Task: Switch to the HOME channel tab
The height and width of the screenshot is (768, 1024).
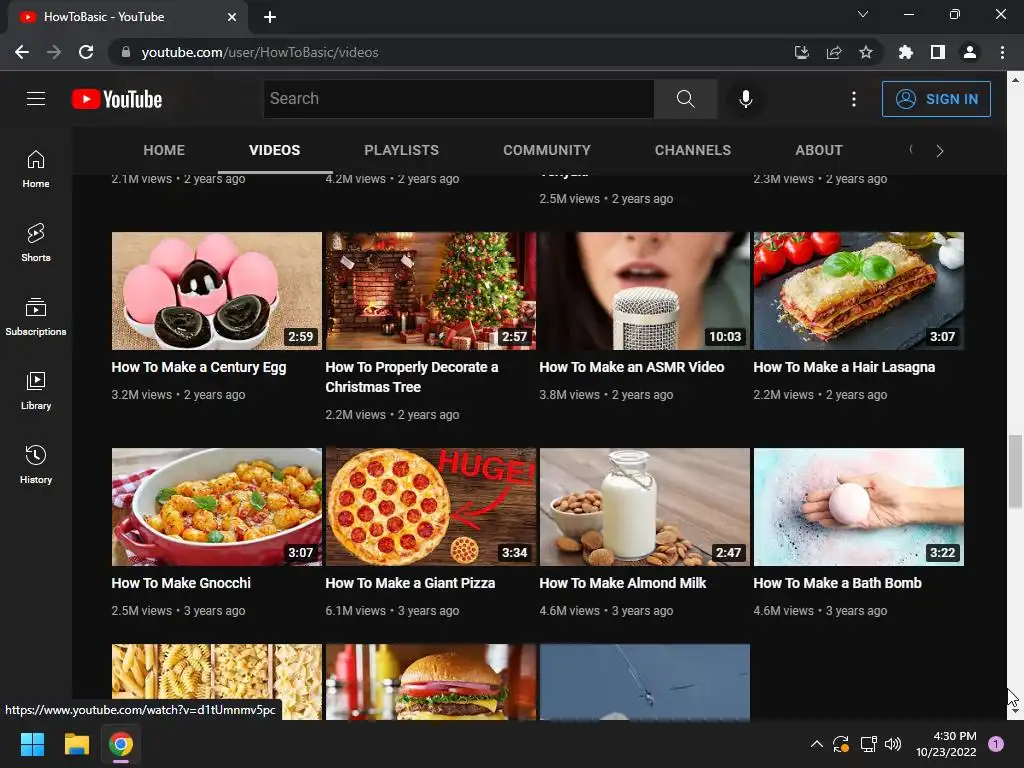Action: click(x=164, y=150)
